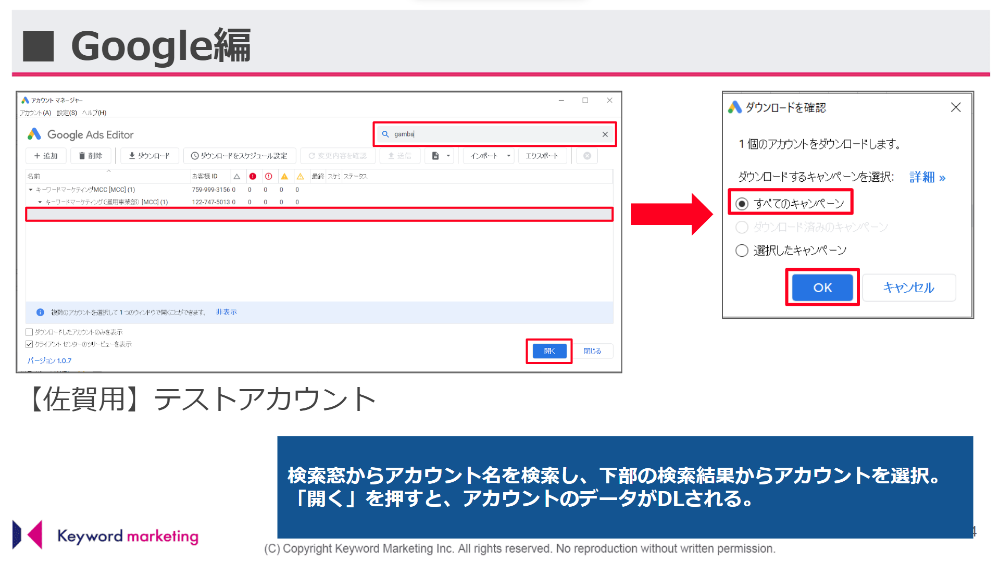Open the dropdown arrow beside document icon
Screen dimensions: 1000x562
[x=448, y=156]
